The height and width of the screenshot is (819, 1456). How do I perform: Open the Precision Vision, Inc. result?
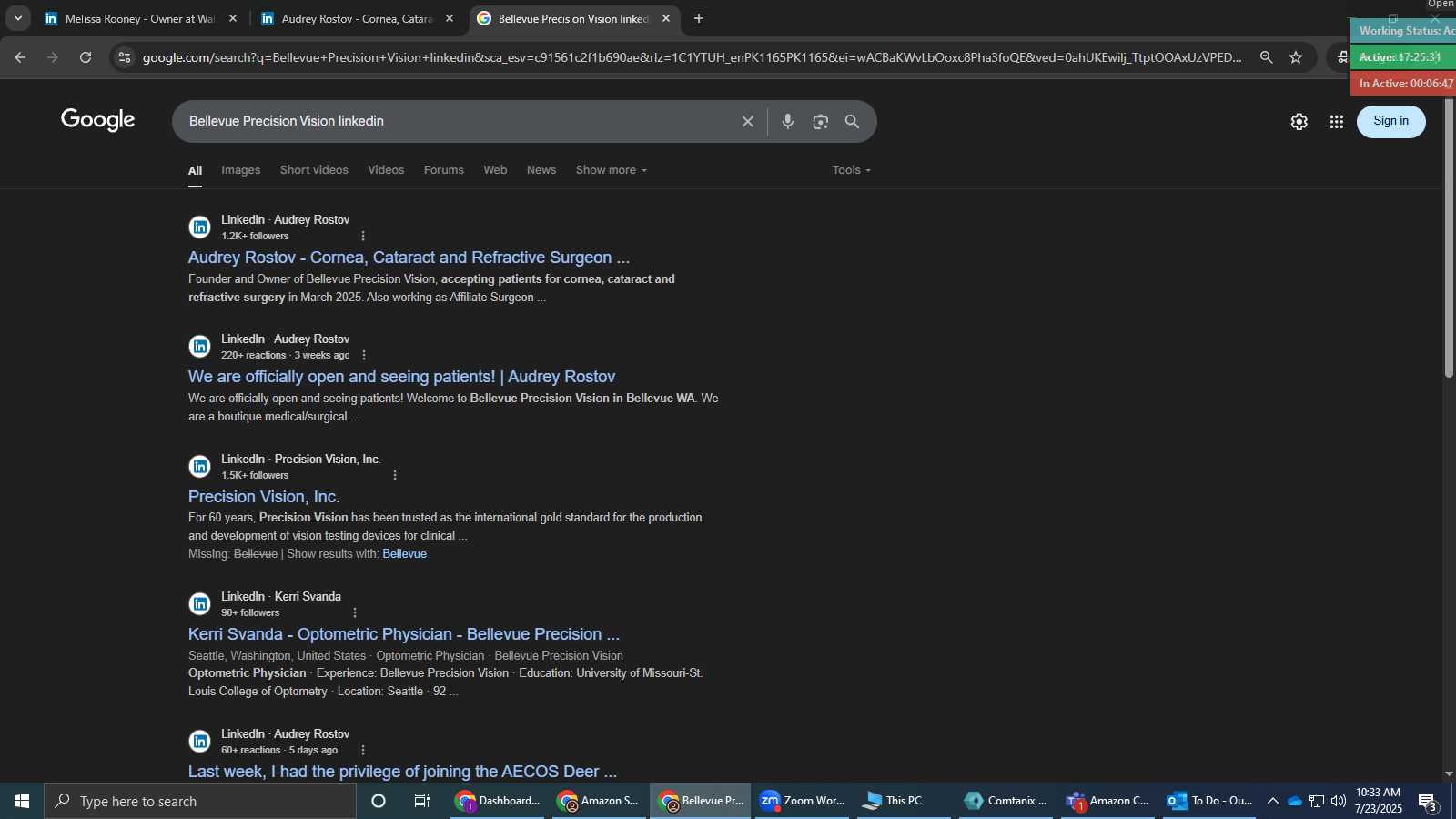[264, 497]
